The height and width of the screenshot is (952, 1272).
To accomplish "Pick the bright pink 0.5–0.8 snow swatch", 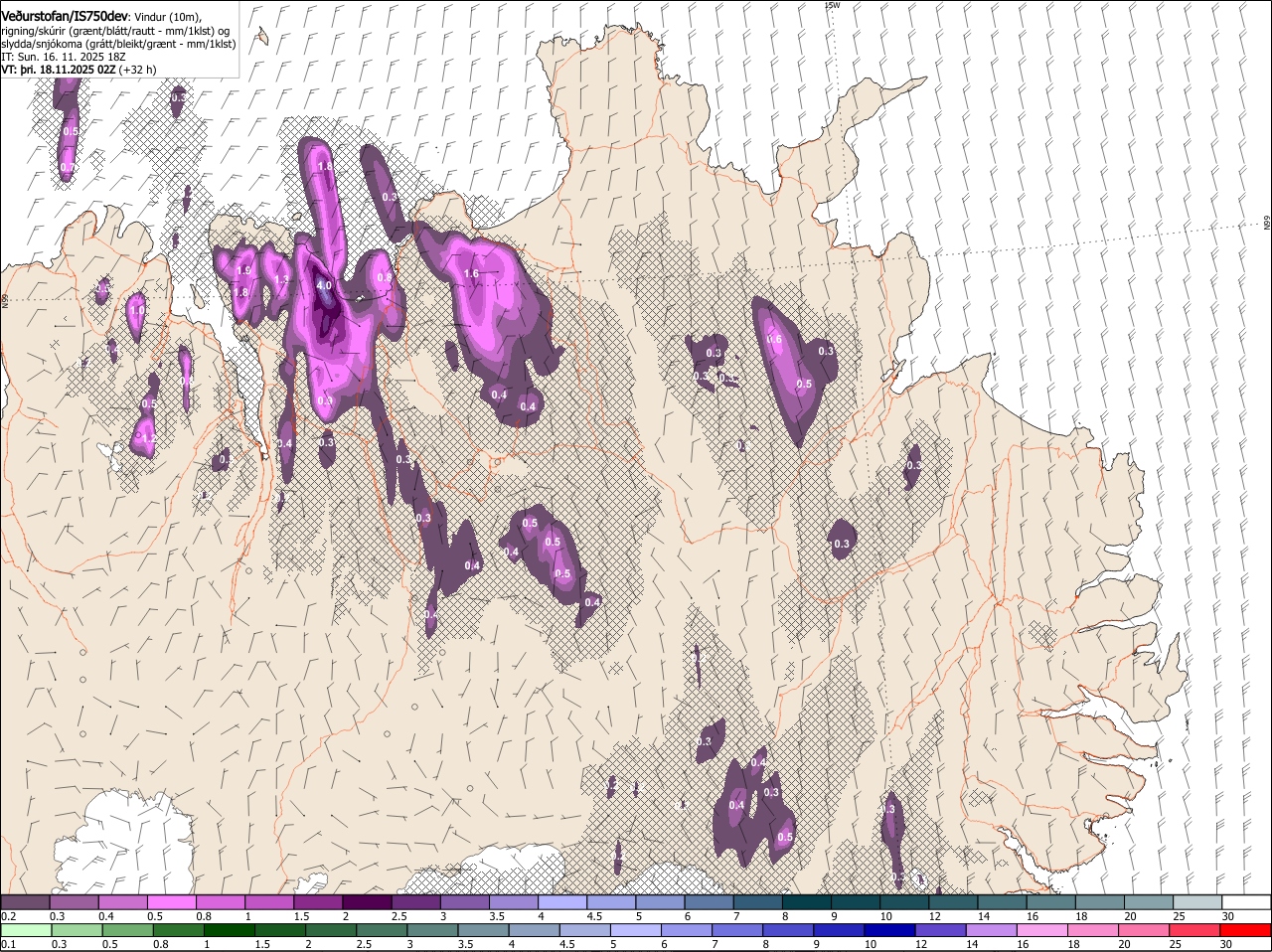I will (171, 902).
